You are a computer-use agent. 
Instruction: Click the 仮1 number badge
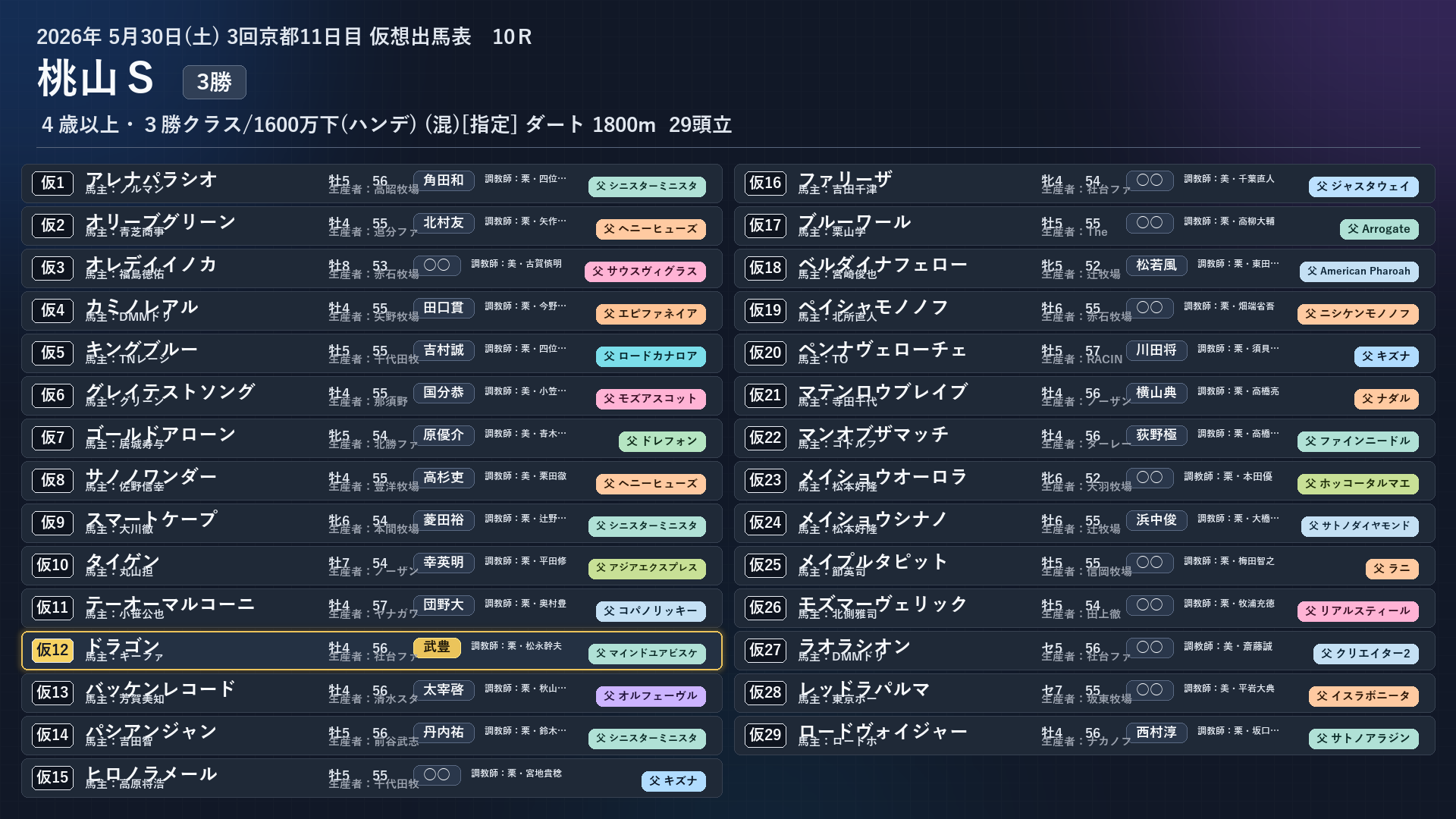(x=53, y=184)
